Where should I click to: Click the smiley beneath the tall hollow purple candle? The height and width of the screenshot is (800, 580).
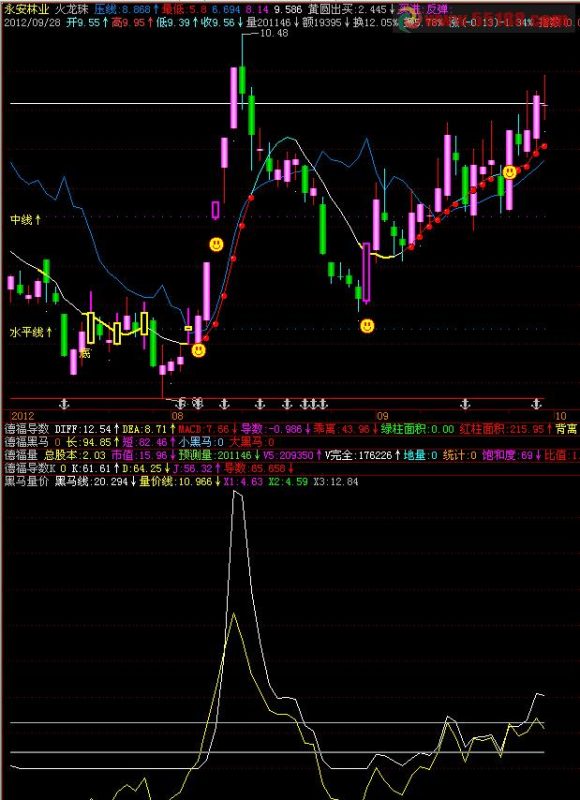(x=366, y=326)
